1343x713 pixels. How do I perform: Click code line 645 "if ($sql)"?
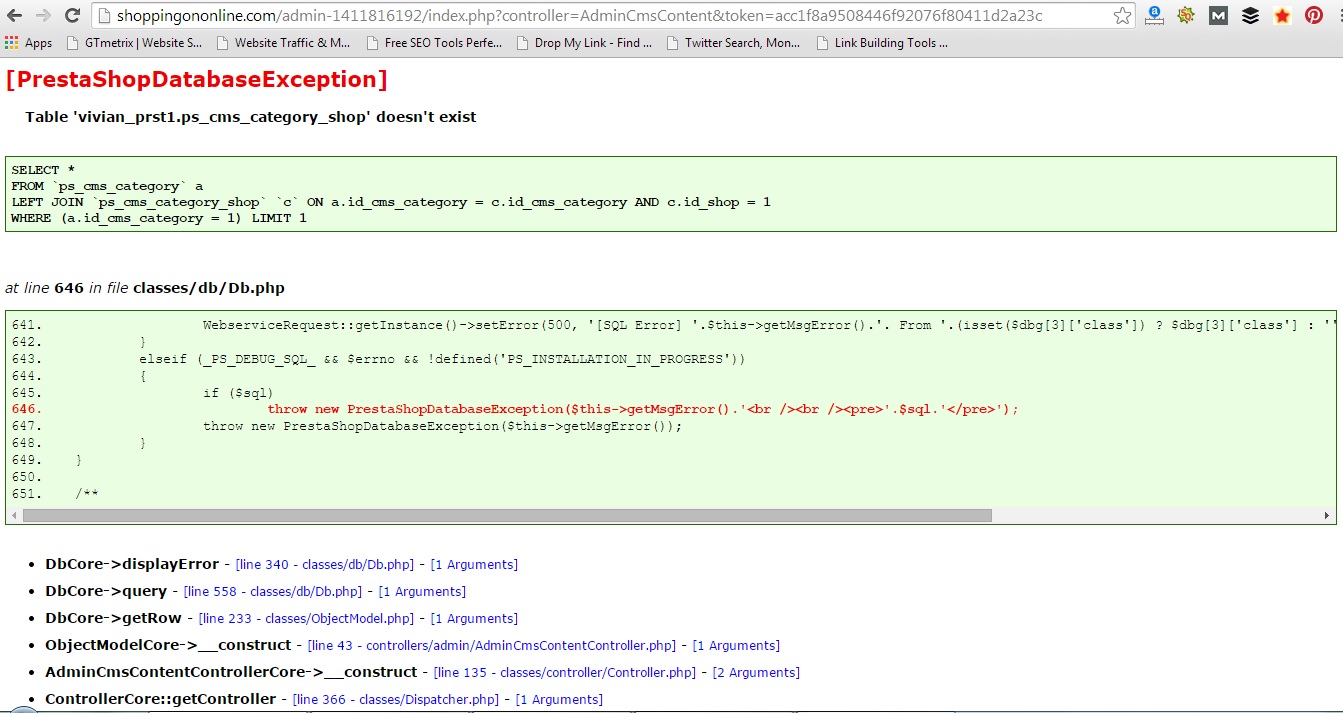pos(238,392)
